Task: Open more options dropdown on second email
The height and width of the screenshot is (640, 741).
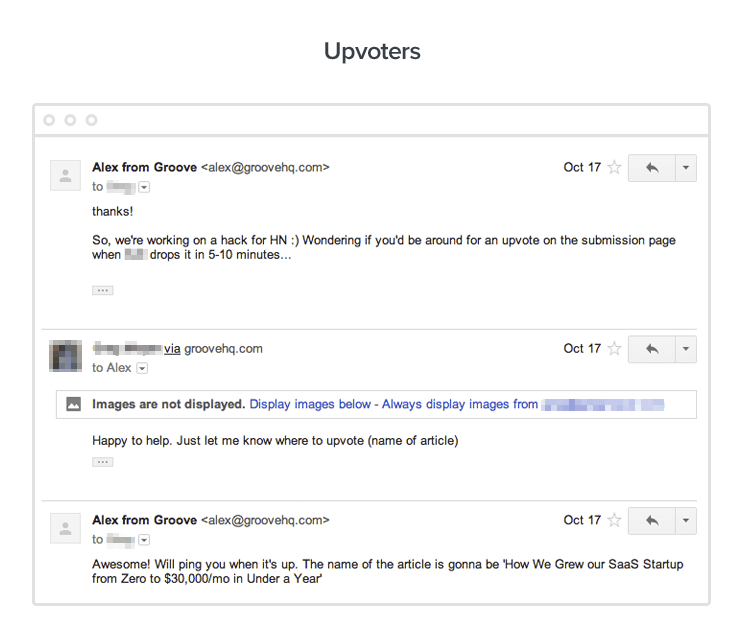Action: (x=686, y=349)
